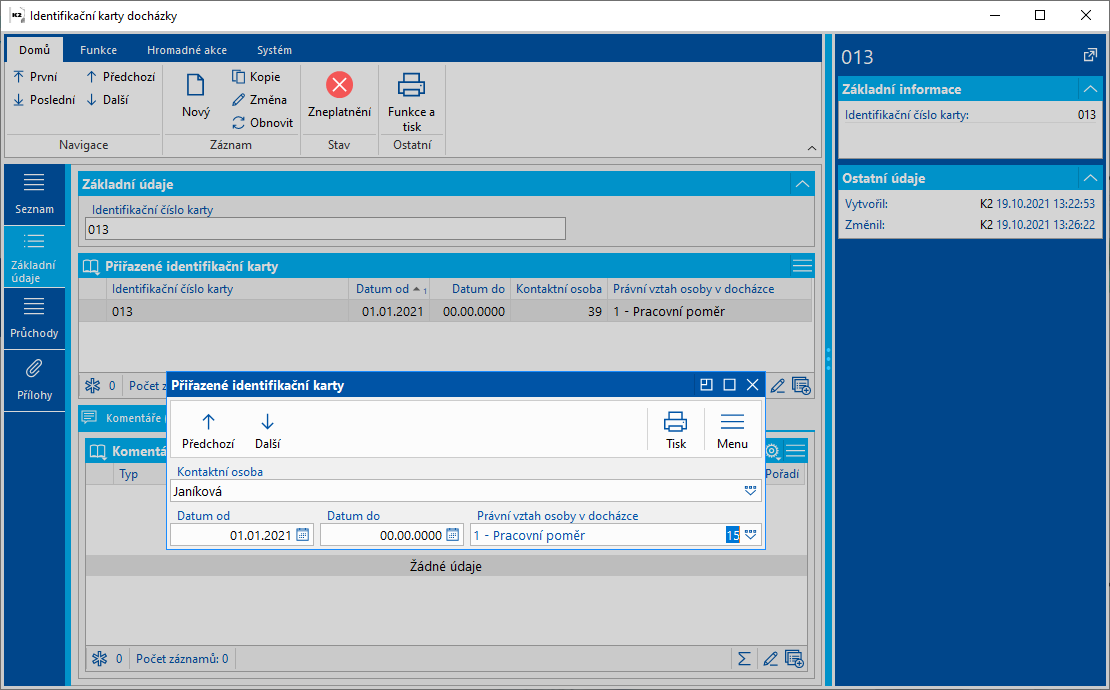Click Předchozí in the Navigace ribbon group

point(120,76)
